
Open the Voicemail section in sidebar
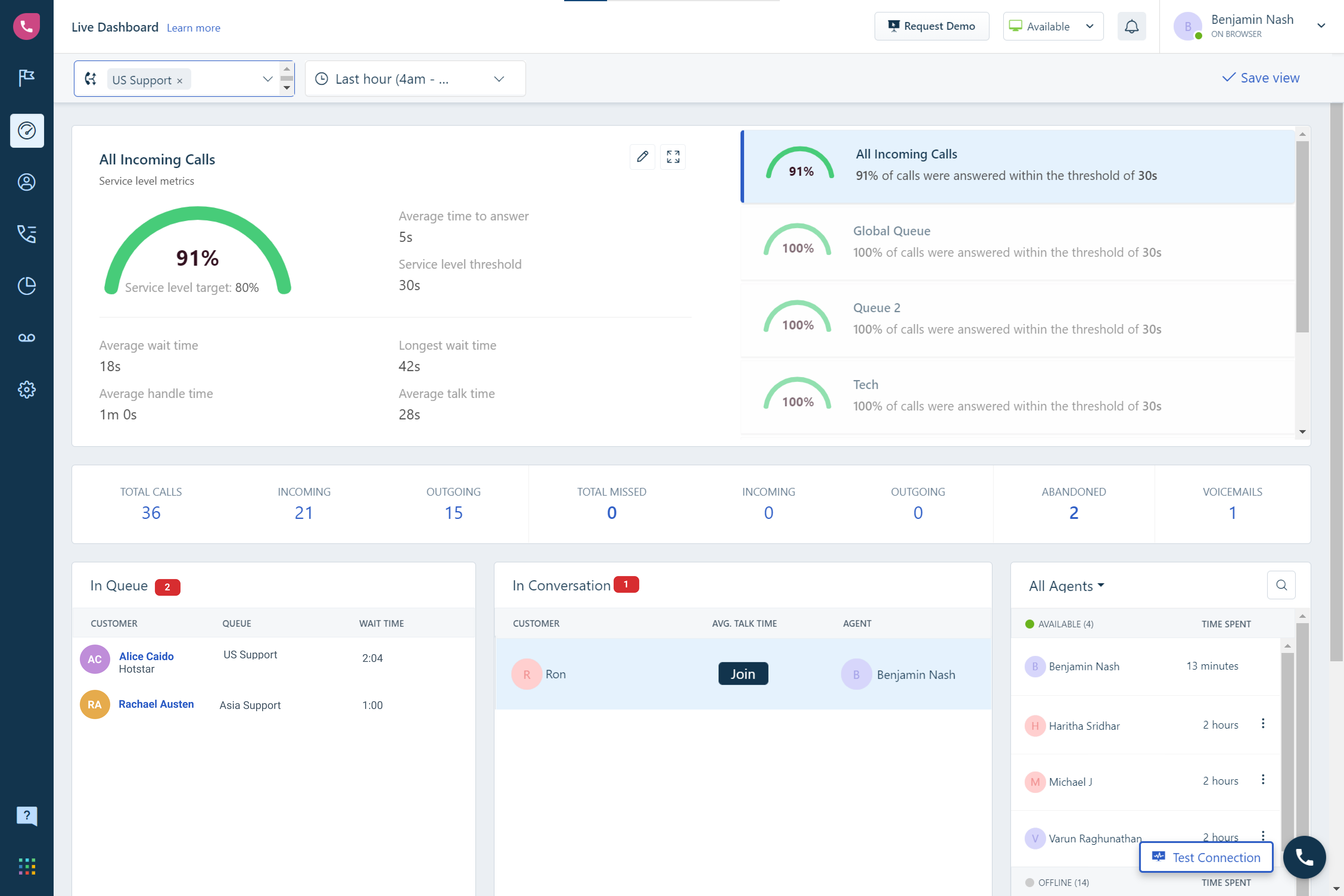(x=27, y=337)
